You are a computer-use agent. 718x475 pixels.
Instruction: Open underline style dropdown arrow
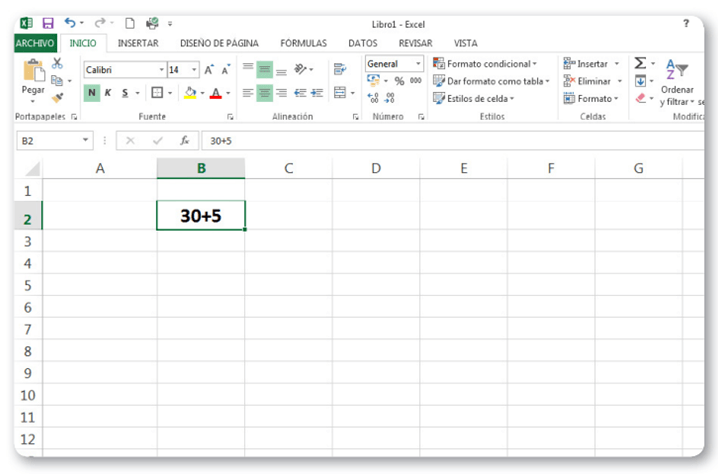[x=137, y=93]
